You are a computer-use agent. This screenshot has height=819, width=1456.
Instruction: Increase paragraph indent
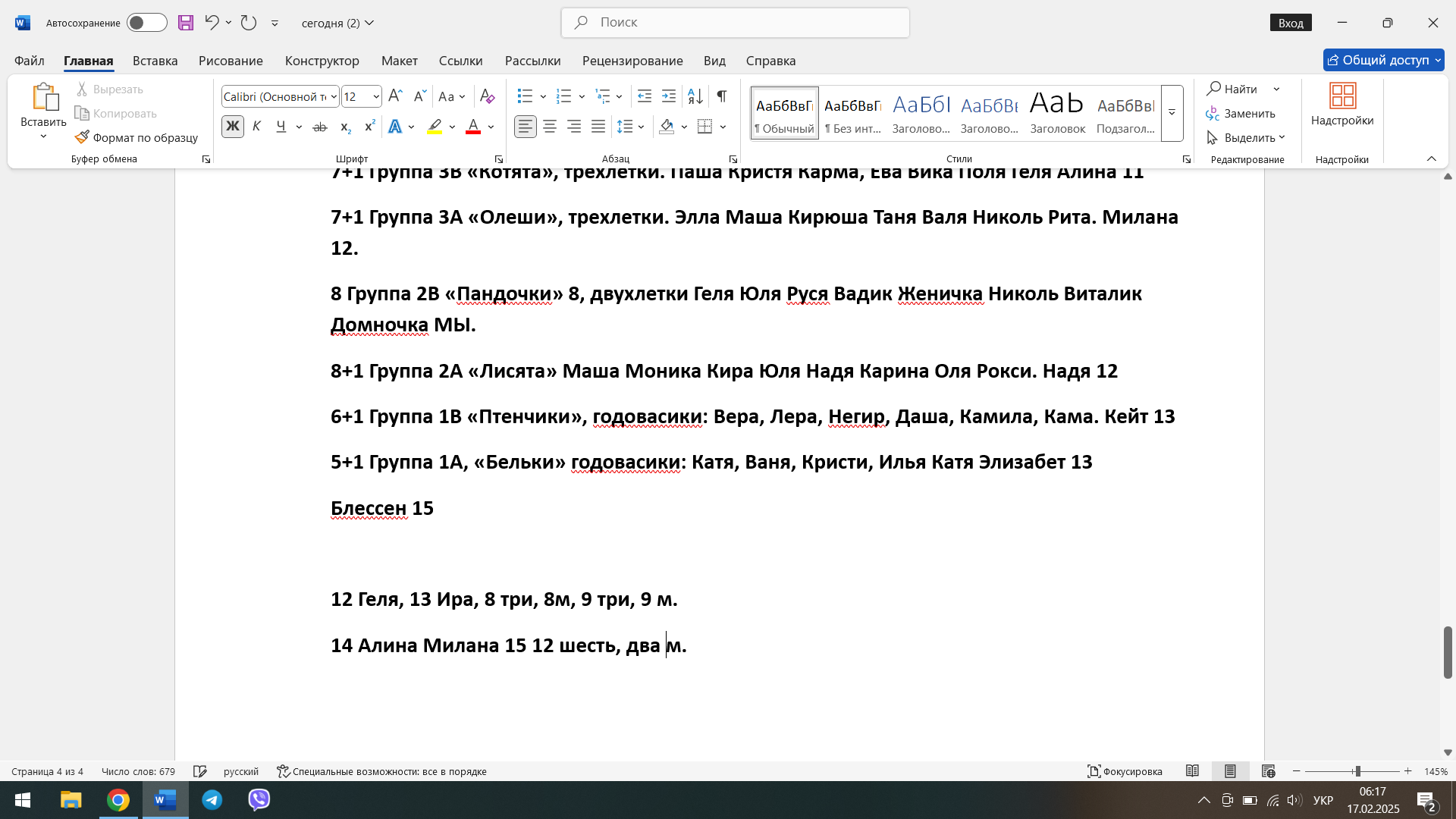668,96
